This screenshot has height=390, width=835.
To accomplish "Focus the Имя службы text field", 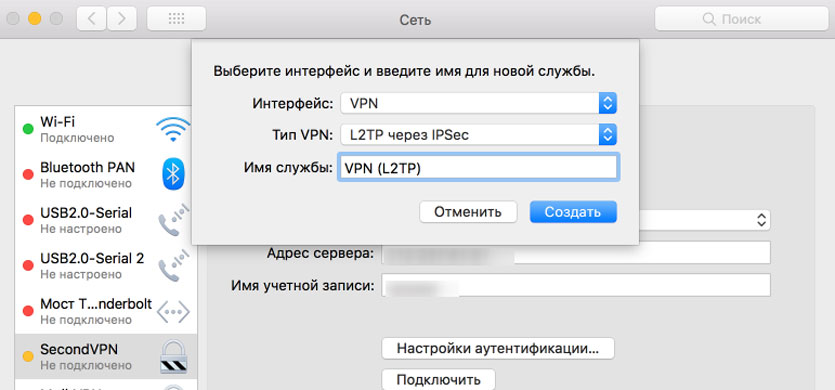I will pyautogui.click(x=478, y=168).
